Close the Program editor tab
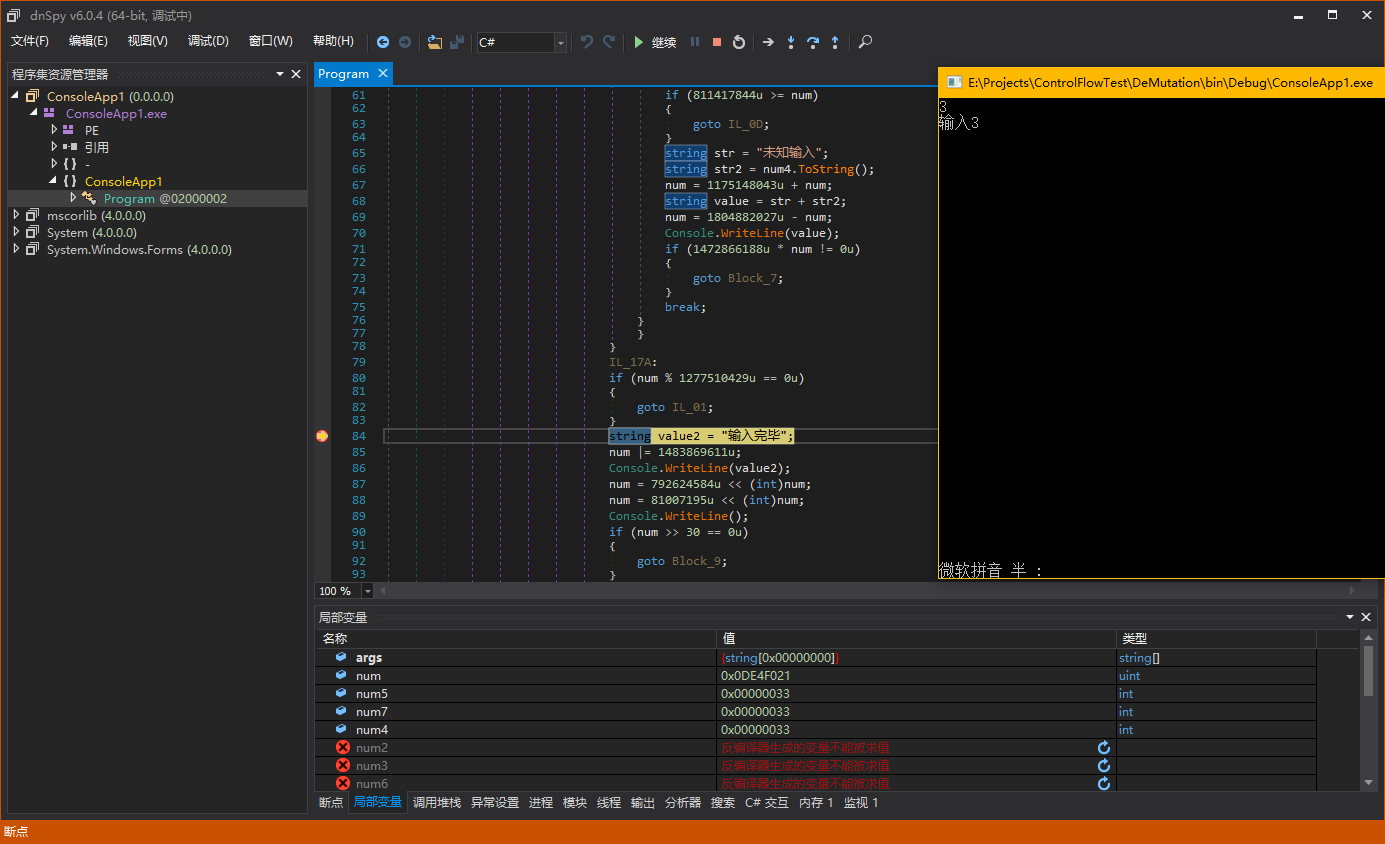Image resolution: width=1385 pixels, height=844 pixels. 382,73
